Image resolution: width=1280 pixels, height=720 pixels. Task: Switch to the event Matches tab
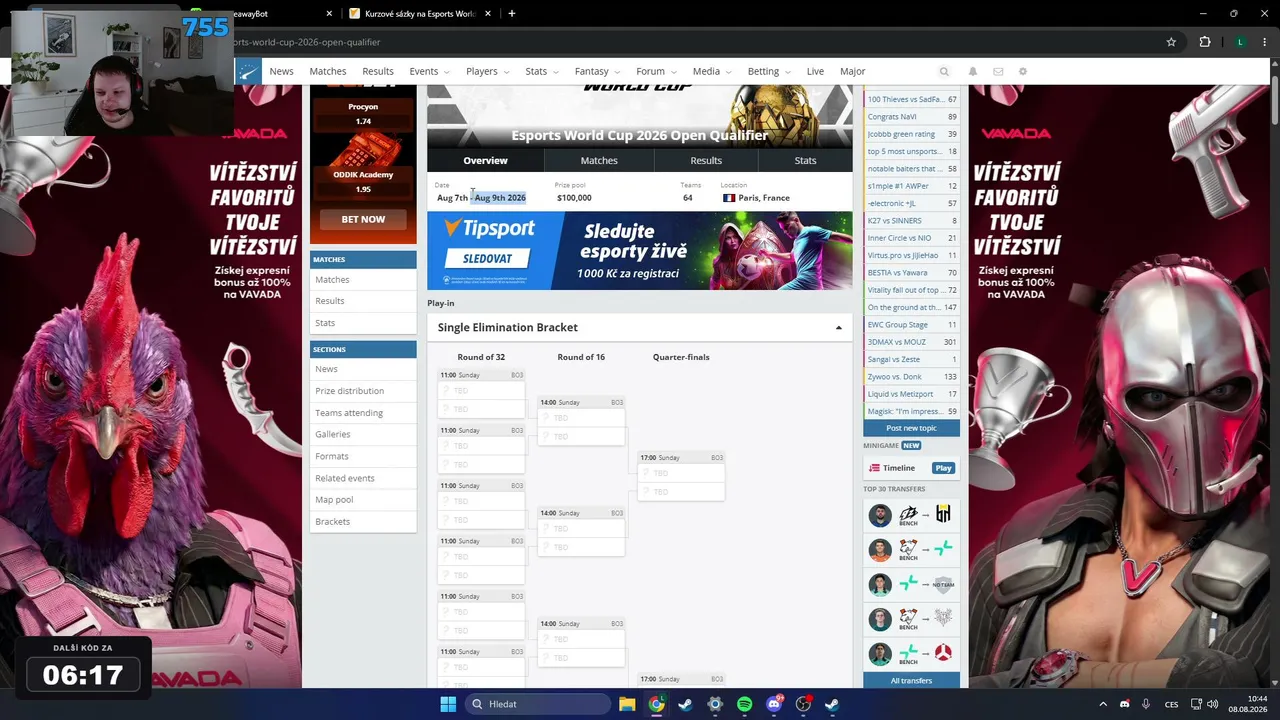pos(599,160)
